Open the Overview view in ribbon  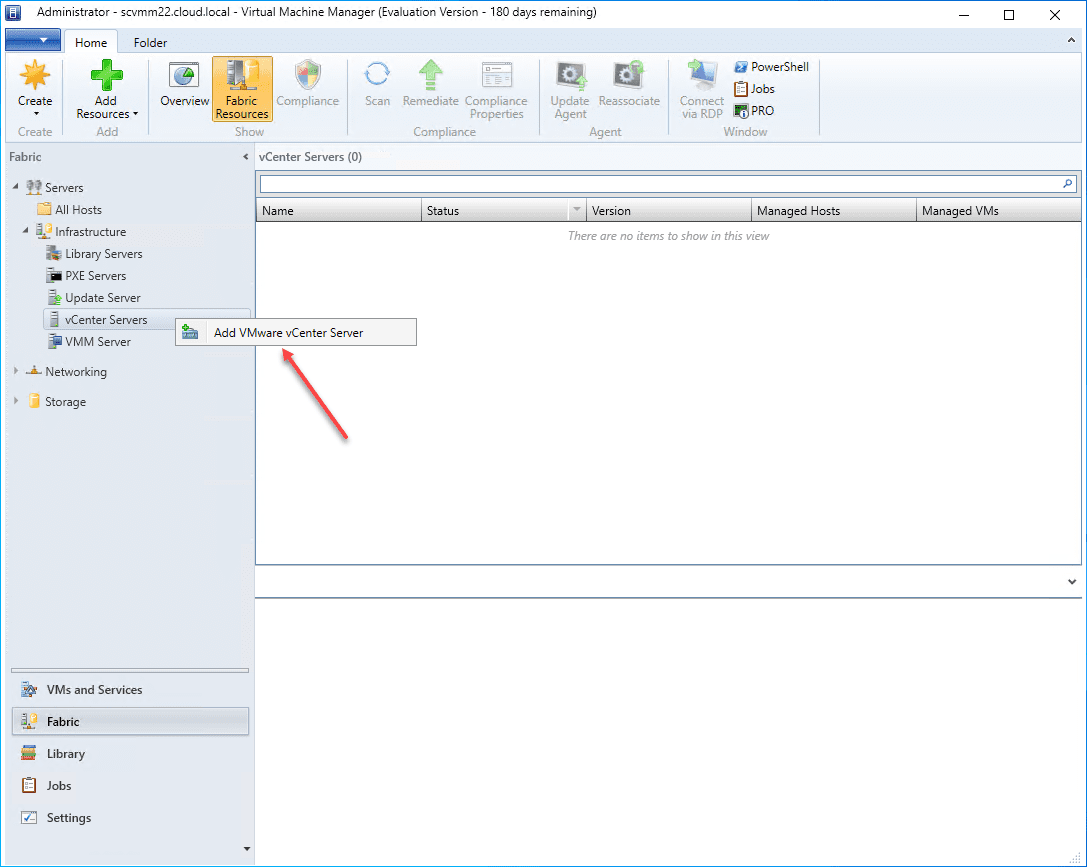coord(184,87)
